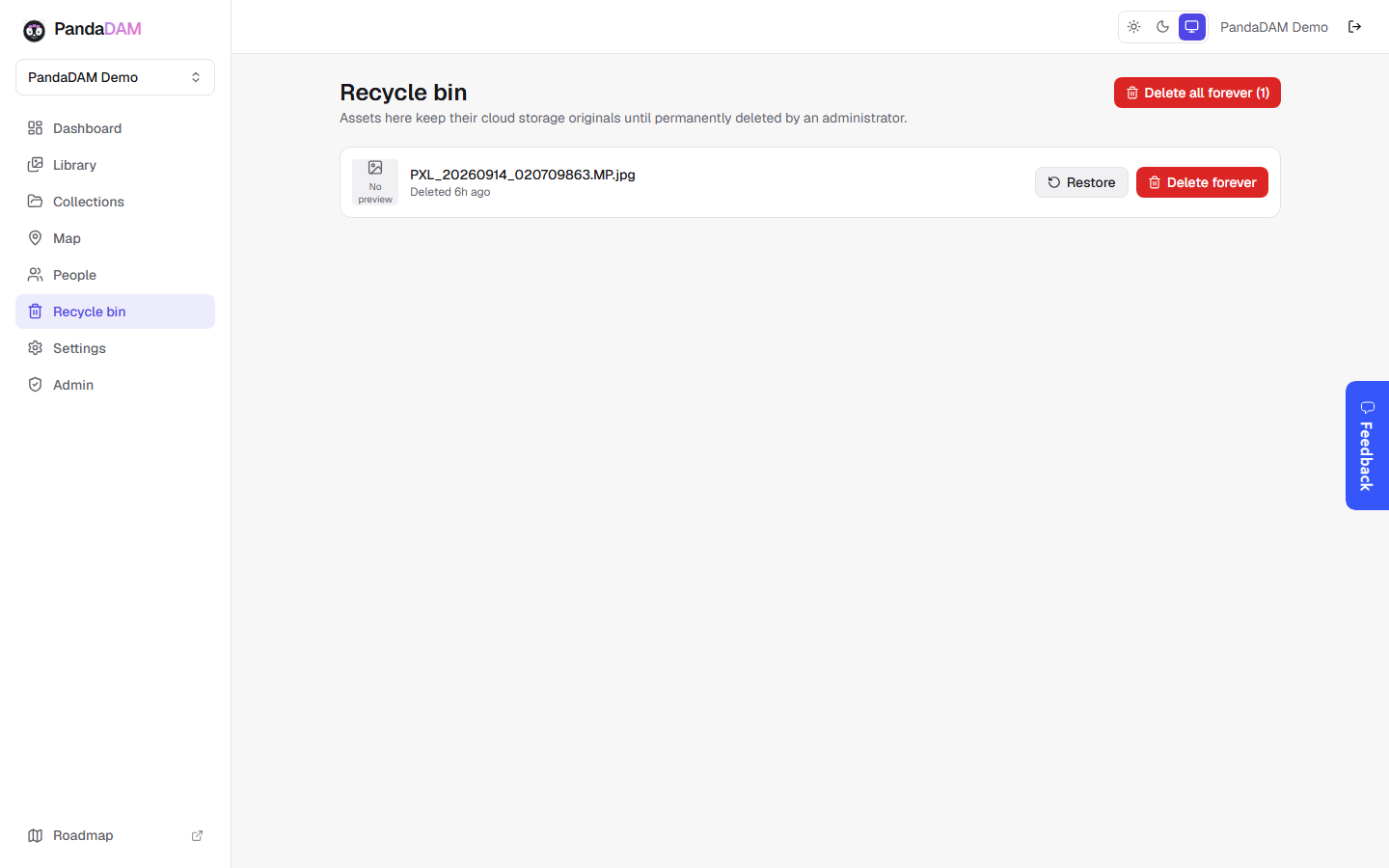Click Delete all forever (1) button
Image resolution: width=1389 pixels, height=868 pixels.
point(1197,93)
